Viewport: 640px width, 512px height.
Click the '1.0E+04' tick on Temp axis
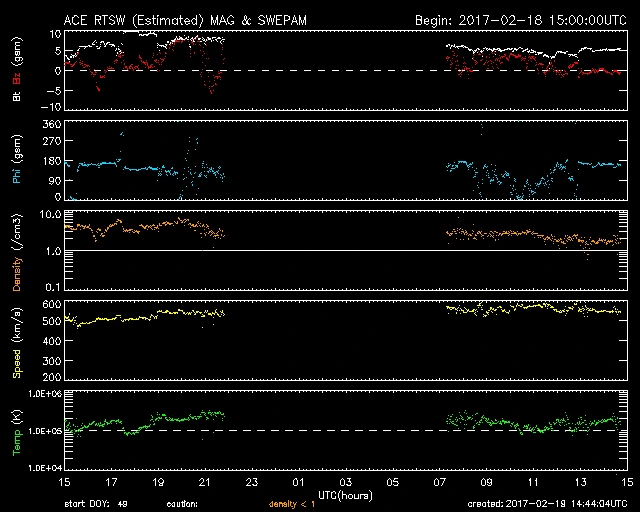point(45,468)
